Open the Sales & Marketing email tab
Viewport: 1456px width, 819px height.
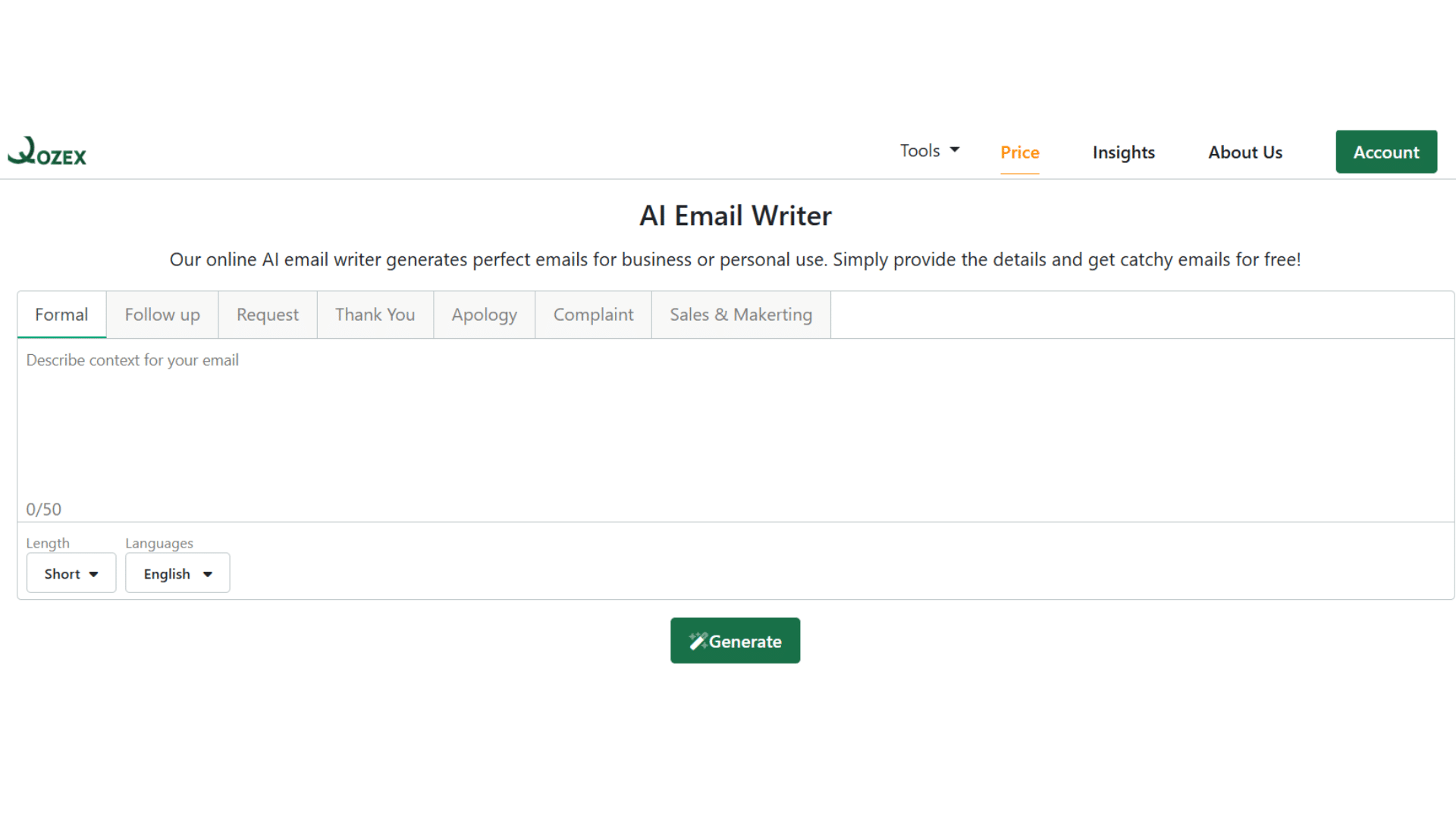(741, 314)
